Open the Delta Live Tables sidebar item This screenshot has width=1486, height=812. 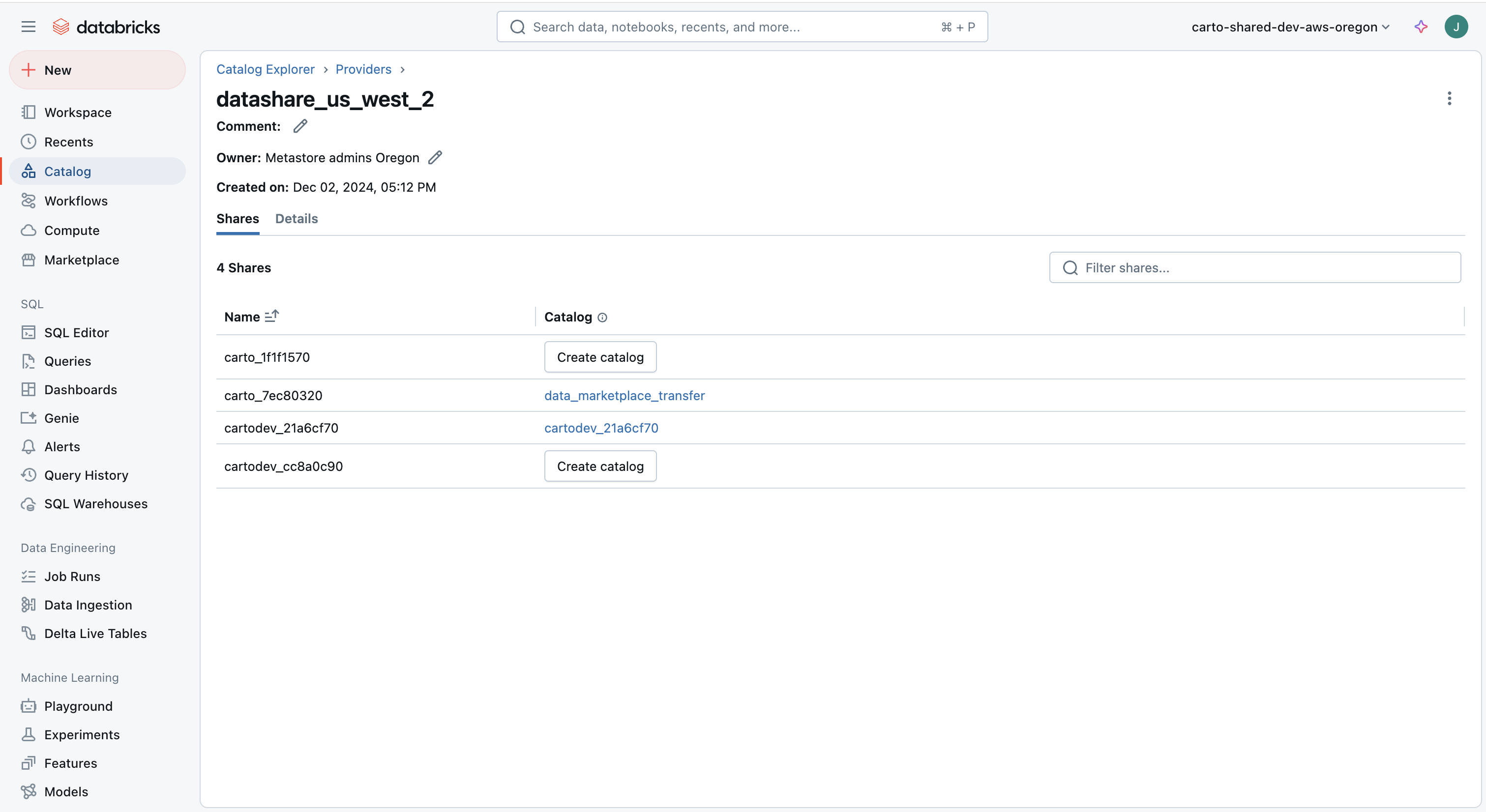pyautogui.click(x=95, y=633)
